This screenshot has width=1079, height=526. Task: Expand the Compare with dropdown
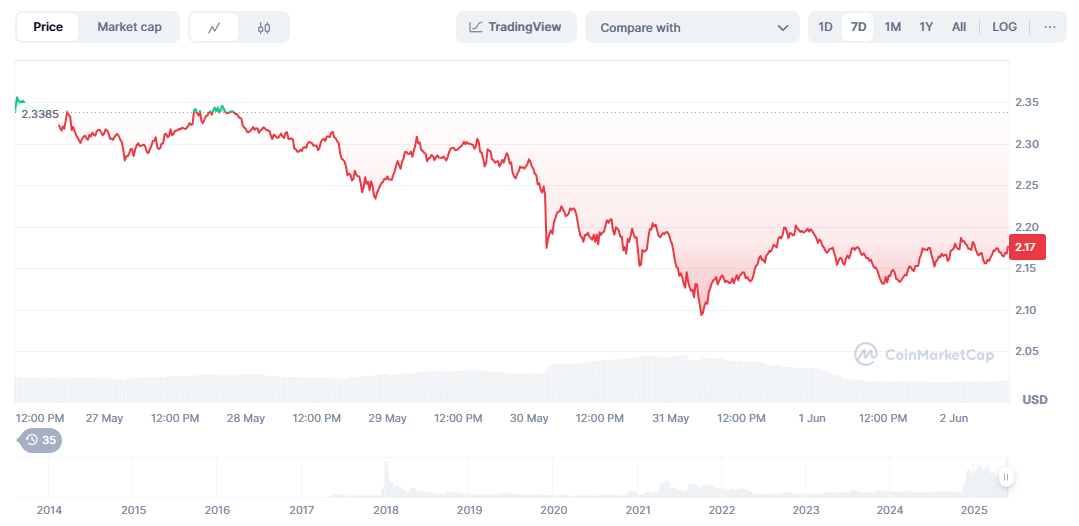tap(692, 28)
